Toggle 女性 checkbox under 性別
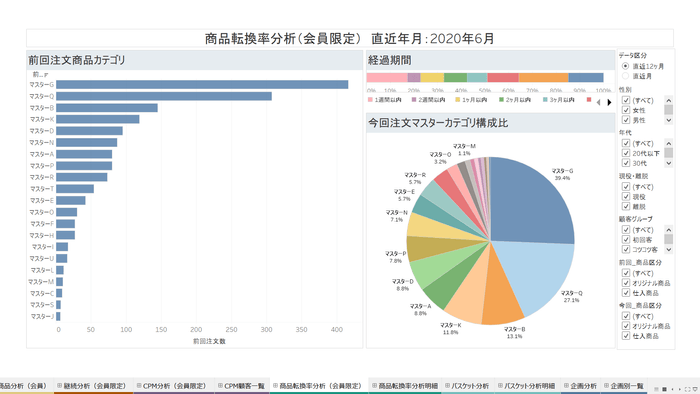 click(x=626, y=110)
